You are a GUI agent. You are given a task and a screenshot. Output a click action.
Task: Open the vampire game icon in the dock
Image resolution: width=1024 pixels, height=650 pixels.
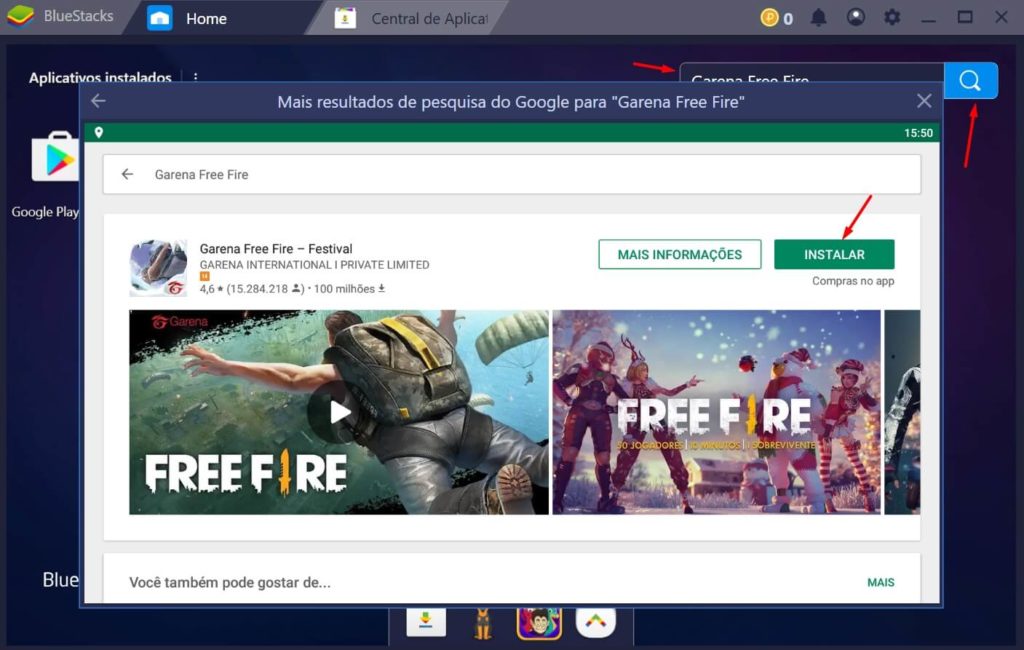(539, 620)
